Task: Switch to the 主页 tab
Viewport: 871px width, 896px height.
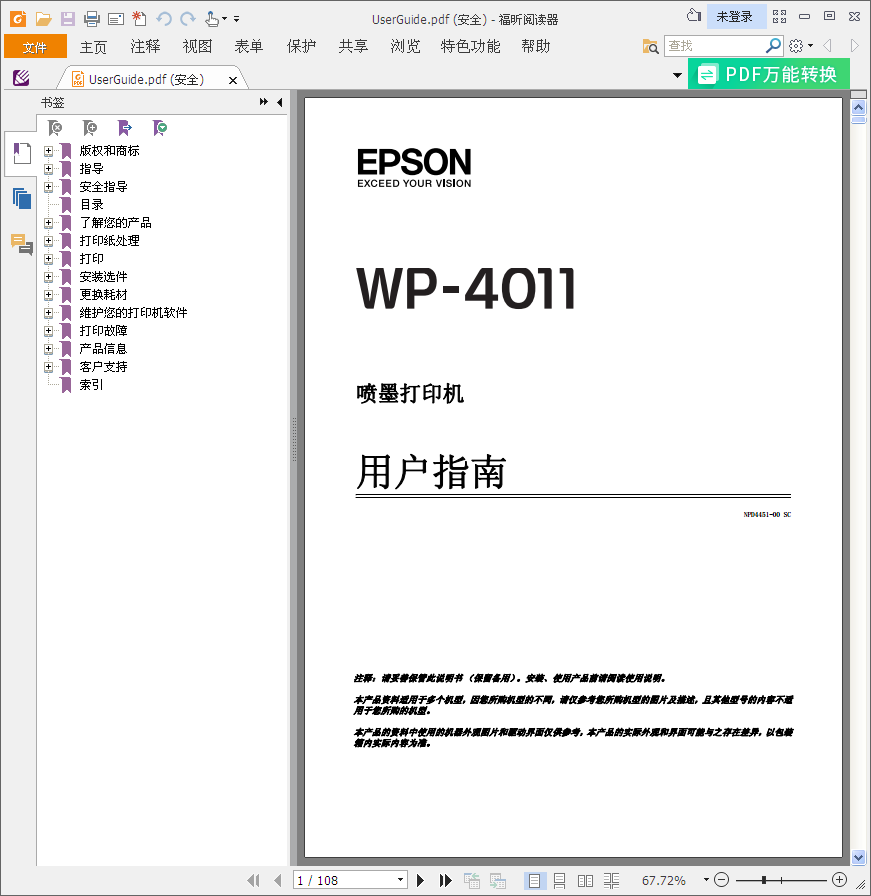Action: [93, 46]
